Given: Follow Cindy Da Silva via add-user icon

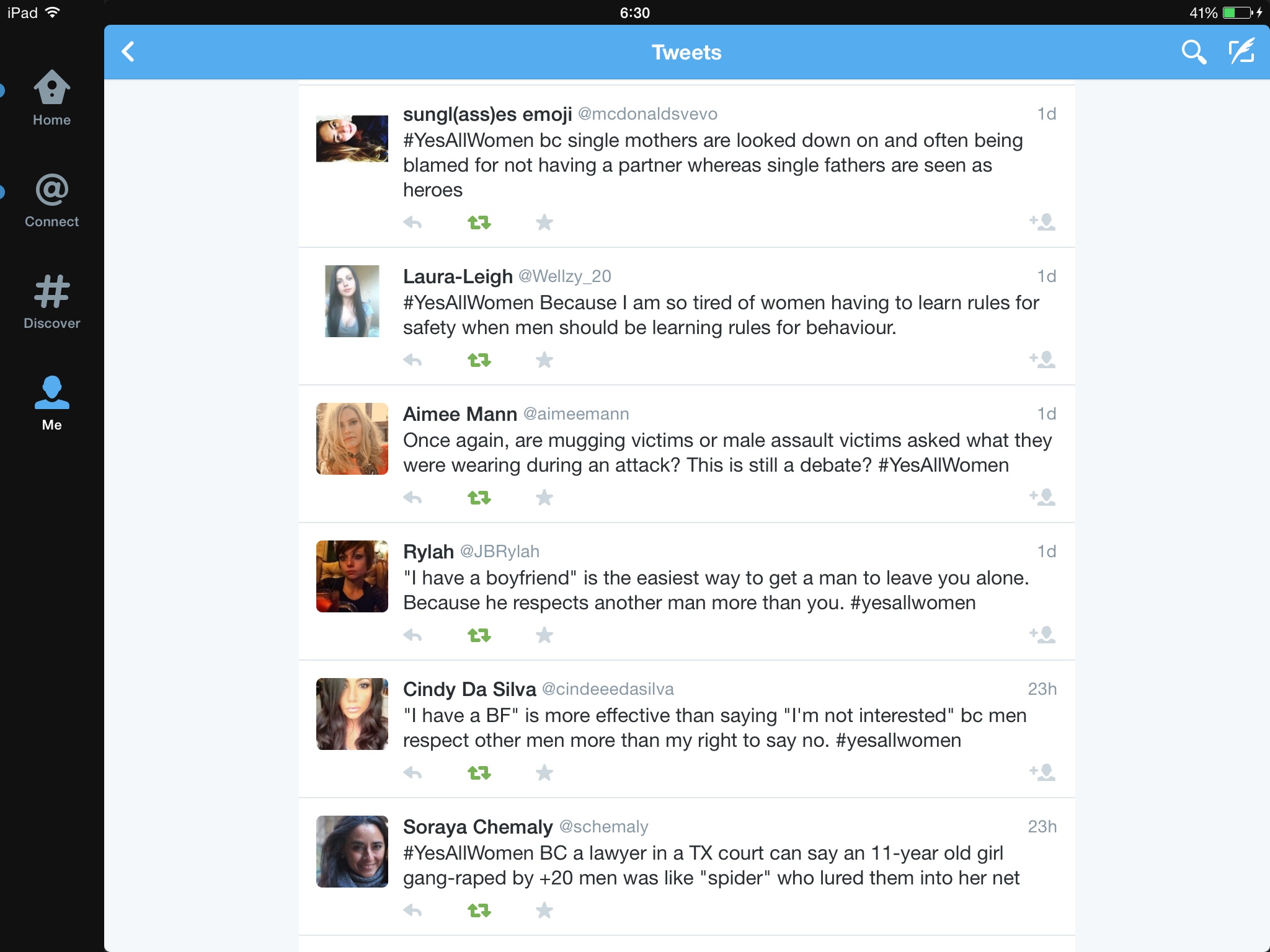Looking at the screenshot, I should pos(1042,772).
